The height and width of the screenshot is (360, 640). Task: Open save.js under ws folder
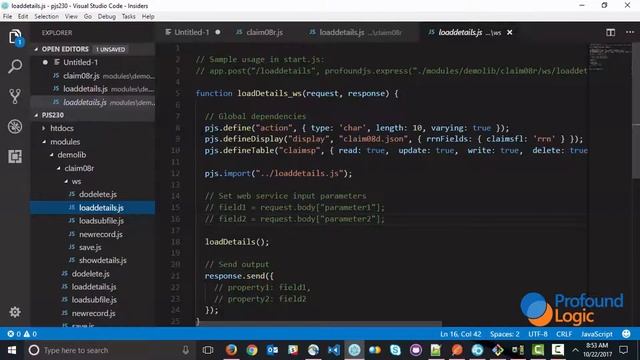tap(90, 247)
